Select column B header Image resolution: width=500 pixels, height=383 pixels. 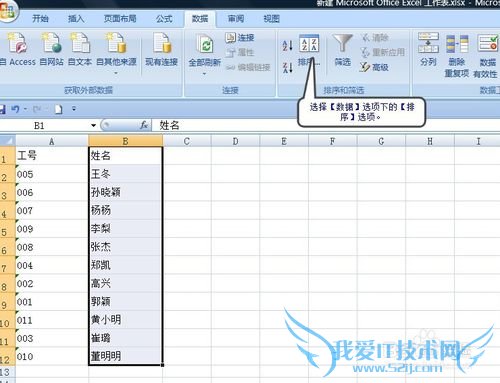(x=126, y=141)
